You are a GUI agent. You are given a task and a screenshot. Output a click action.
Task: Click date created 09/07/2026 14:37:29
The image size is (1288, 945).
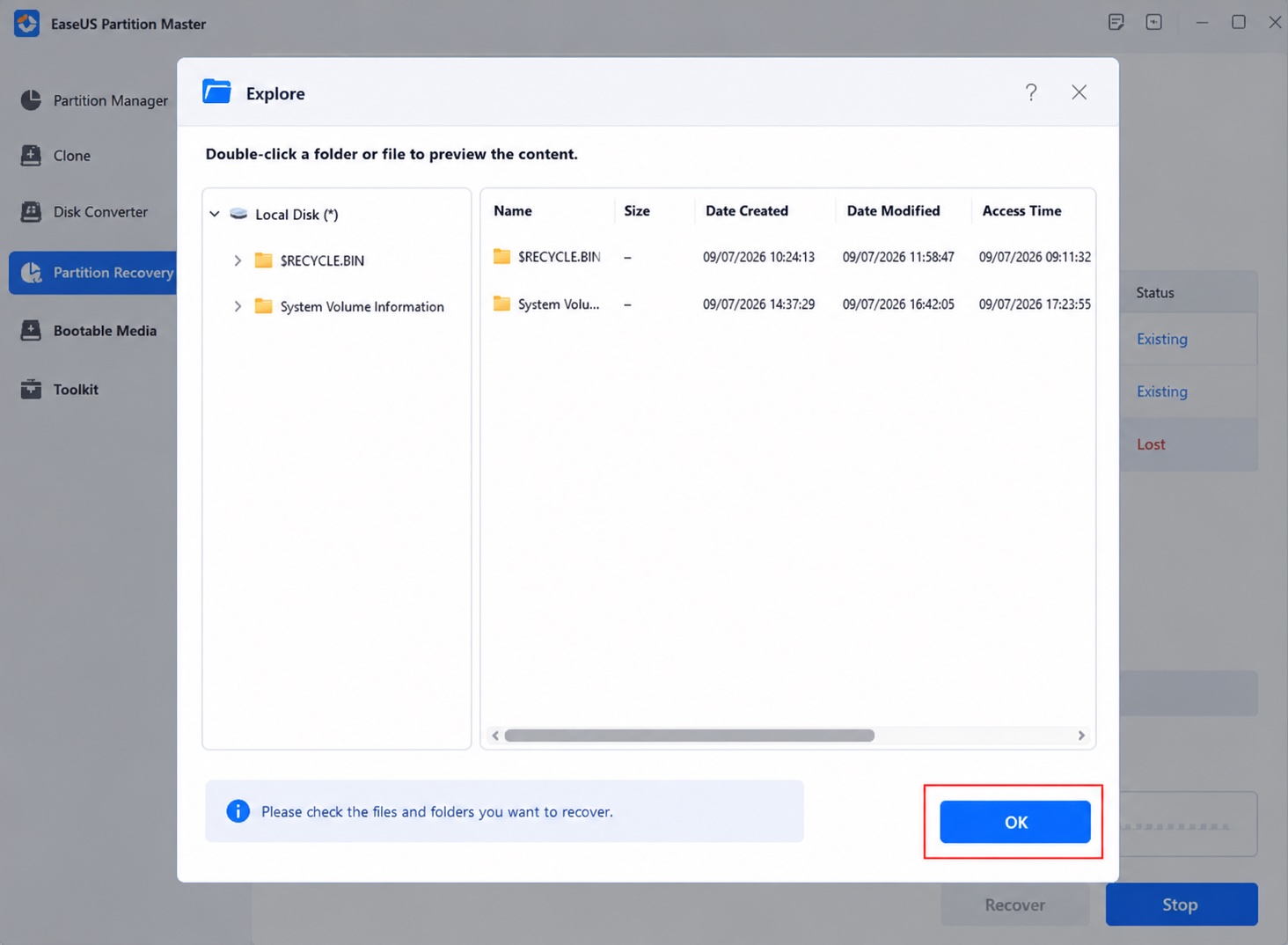pyautogui.click(x=758, y=304)
